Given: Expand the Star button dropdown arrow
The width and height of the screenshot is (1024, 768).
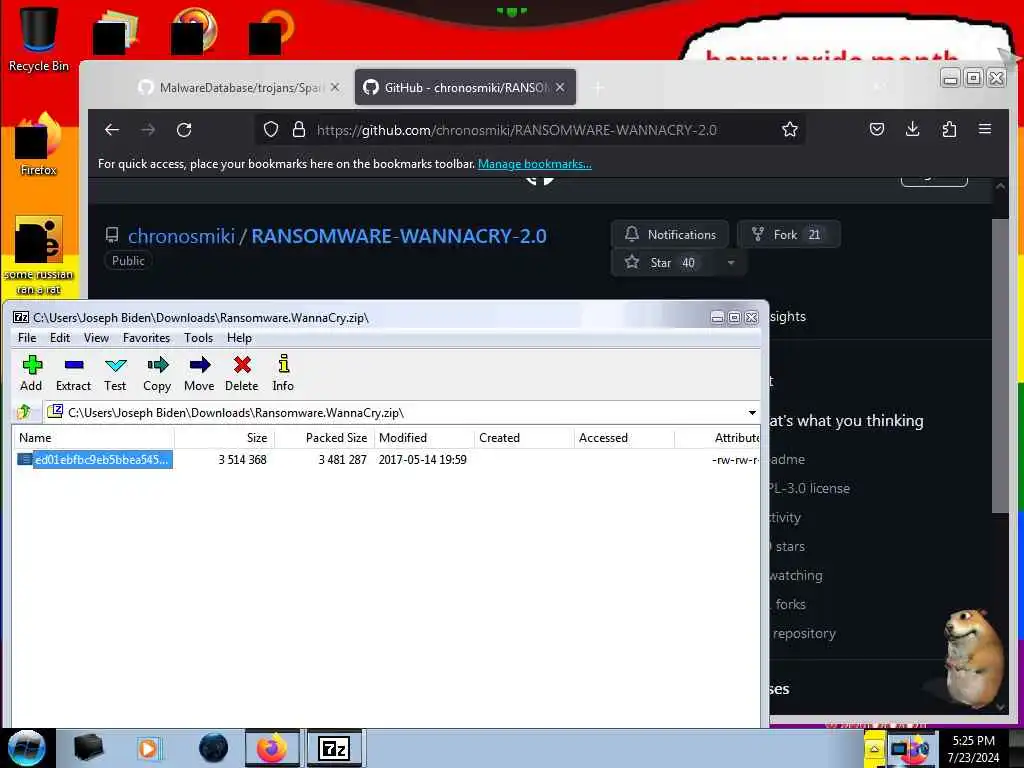Looking at the screenshot, I should (x=731, y=263).
